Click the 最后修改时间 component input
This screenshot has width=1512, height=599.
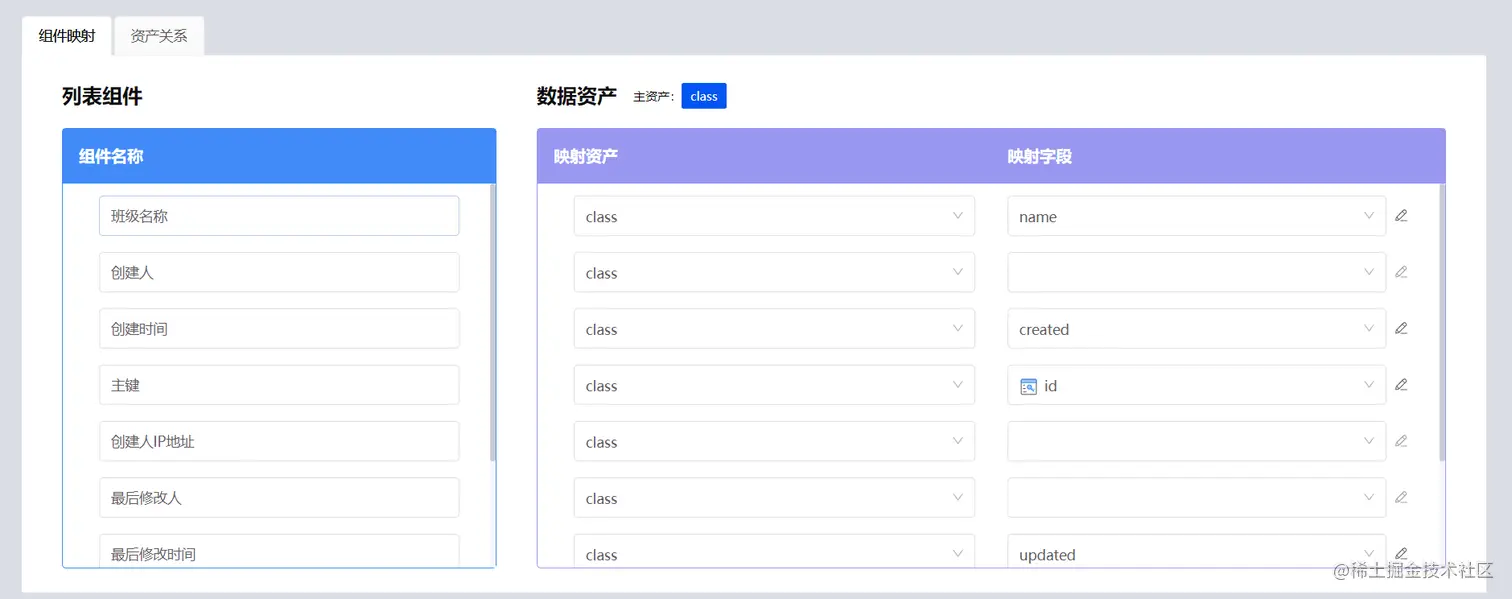pos(279,551)
